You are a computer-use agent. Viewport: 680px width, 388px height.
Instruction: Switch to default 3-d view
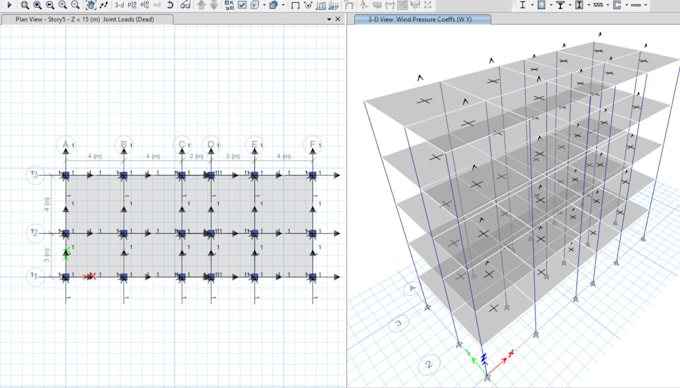[x=119, y=5]
